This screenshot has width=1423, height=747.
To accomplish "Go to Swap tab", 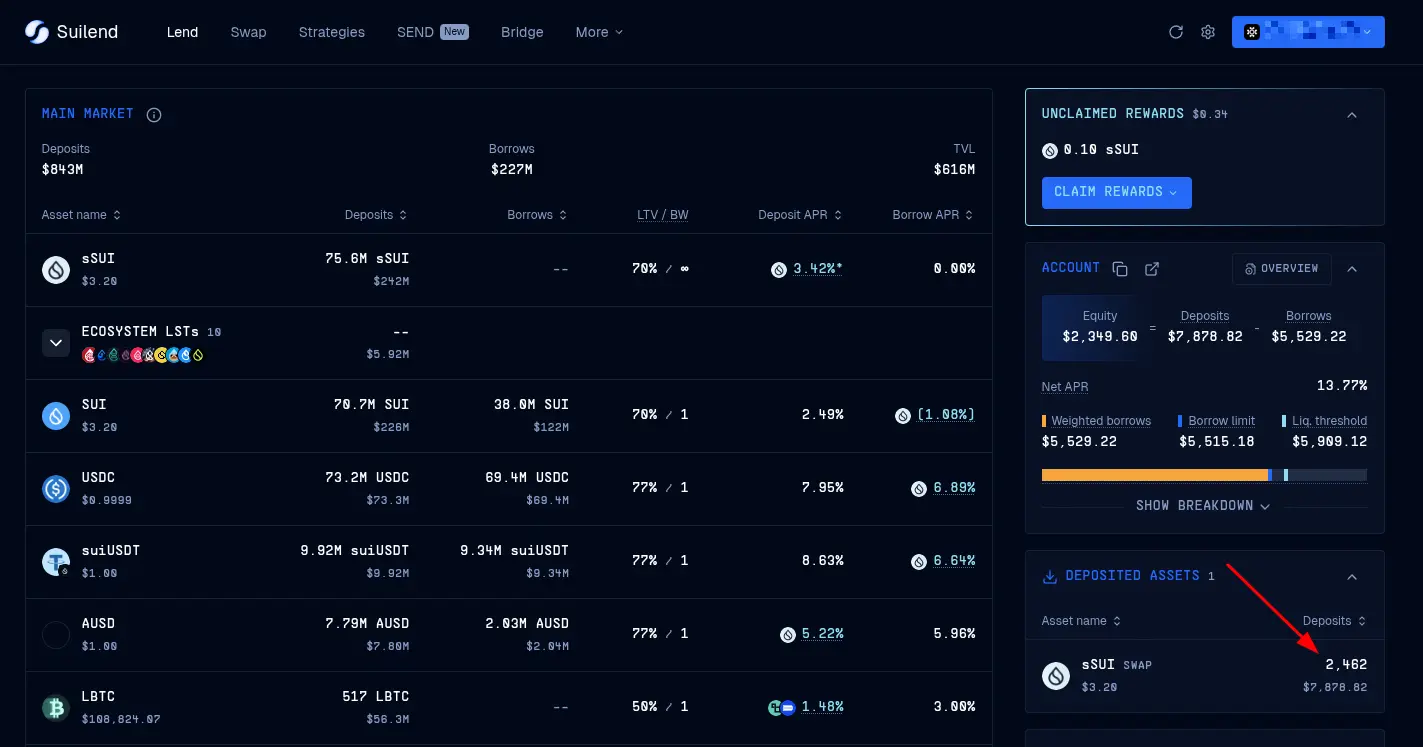I will [x=248, y=32].
